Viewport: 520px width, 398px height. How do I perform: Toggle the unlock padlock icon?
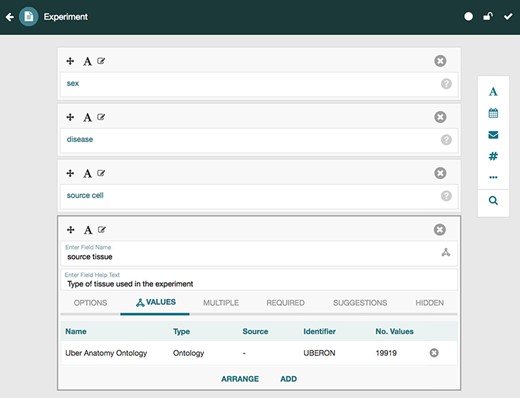(x=488, y=16)
